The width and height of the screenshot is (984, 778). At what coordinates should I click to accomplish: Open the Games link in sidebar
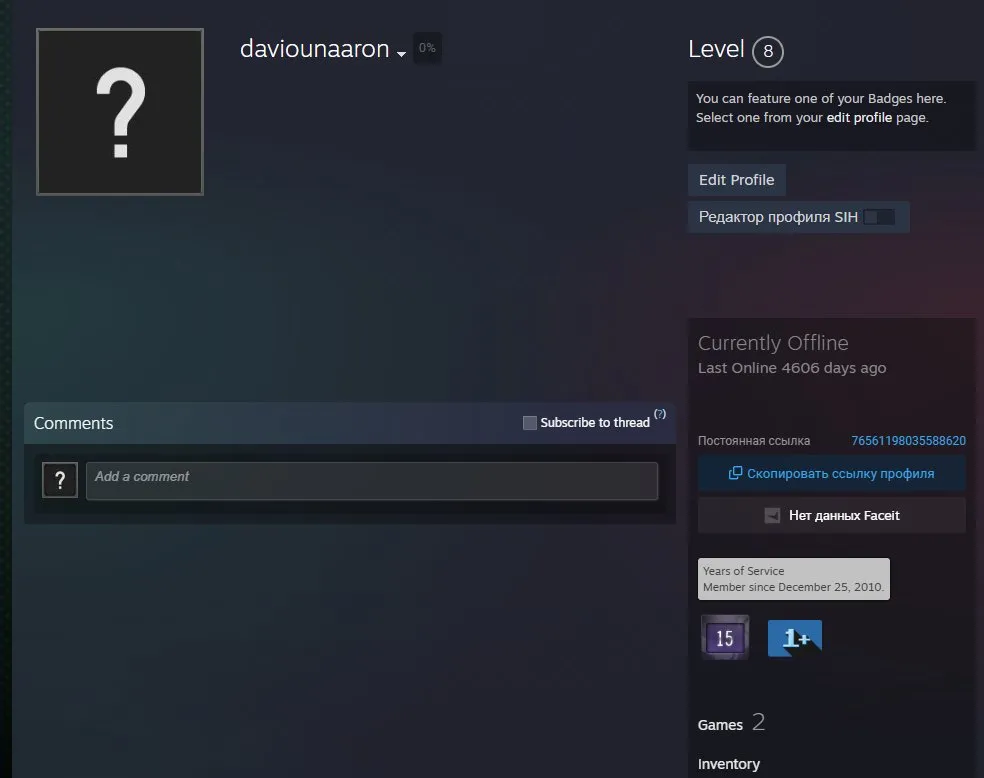pyautogui.click(x=720, y=725)
